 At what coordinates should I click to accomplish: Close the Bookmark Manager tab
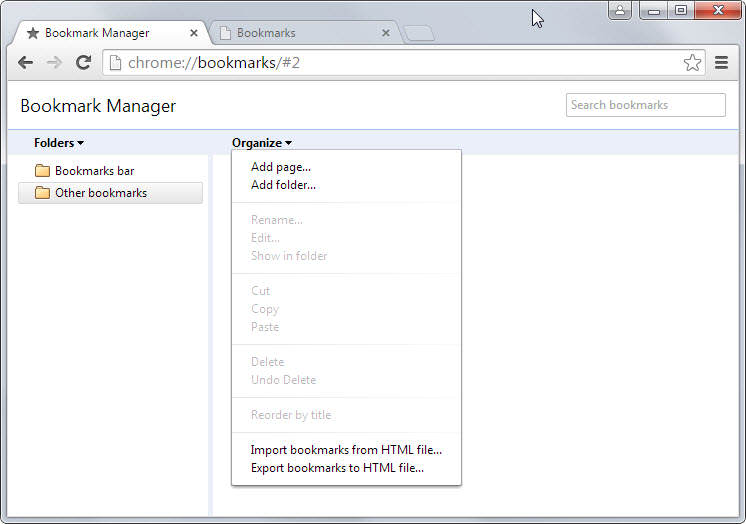(x=193, y=33)
